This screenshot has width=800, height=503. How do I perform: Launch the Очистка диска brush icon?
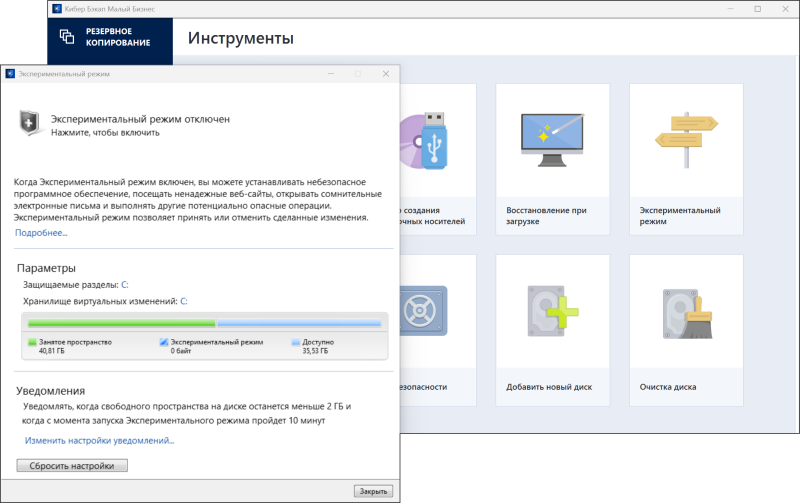coord(685,311)
